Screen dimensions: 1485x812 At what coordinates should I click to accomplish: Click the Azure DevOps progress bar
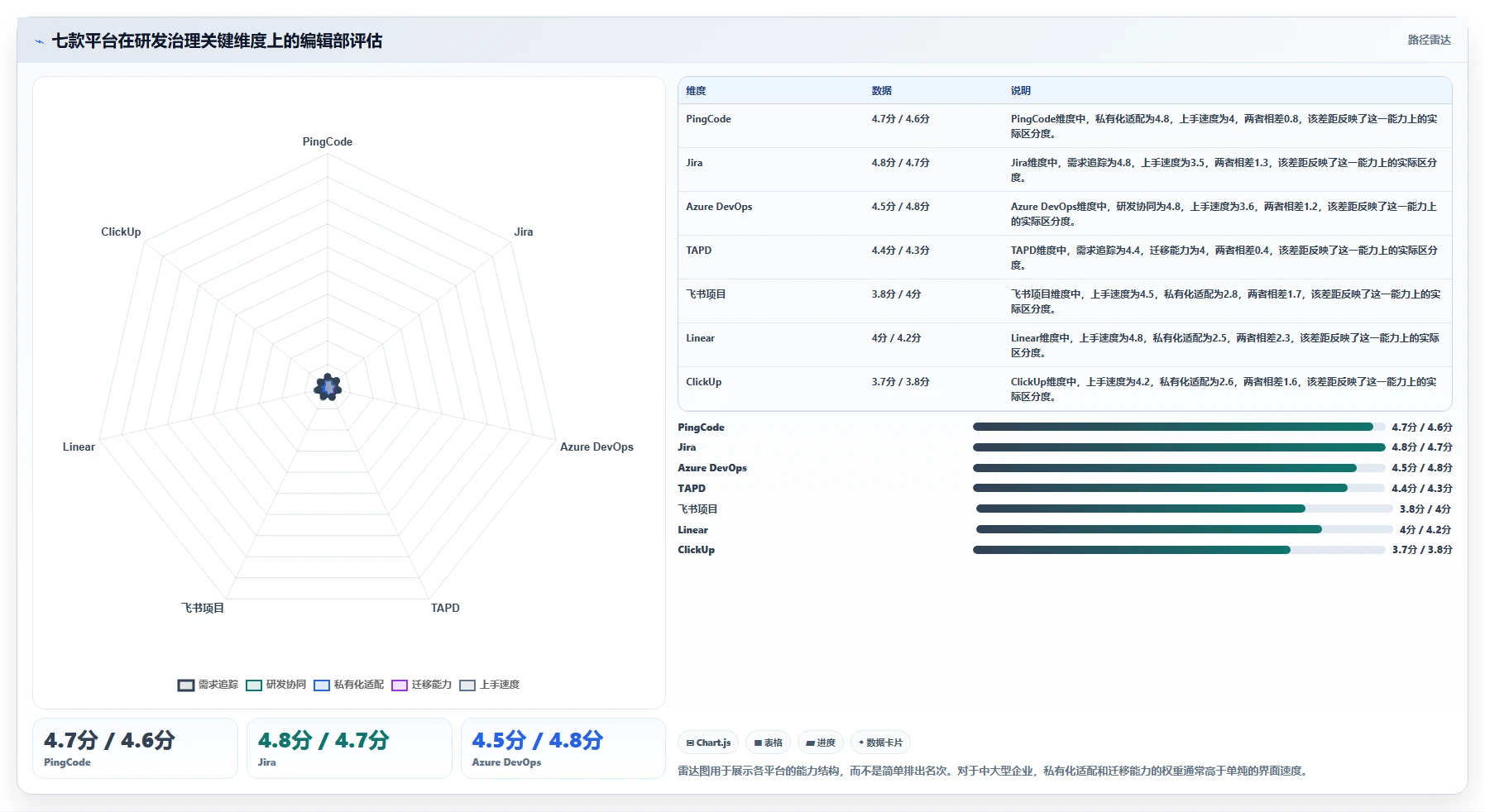click(x=1178, y=468)
